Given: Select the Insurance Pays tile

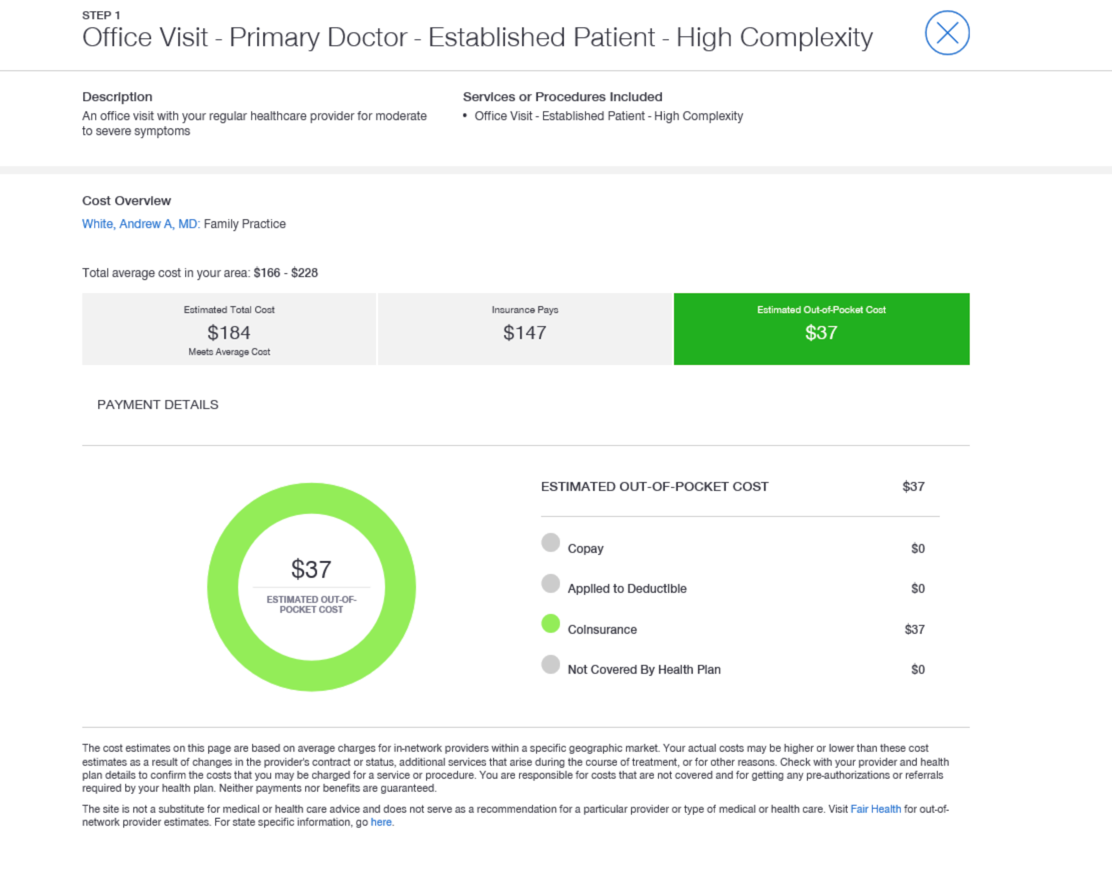Looking at the screenshot, I should click(x=525, y=329).
